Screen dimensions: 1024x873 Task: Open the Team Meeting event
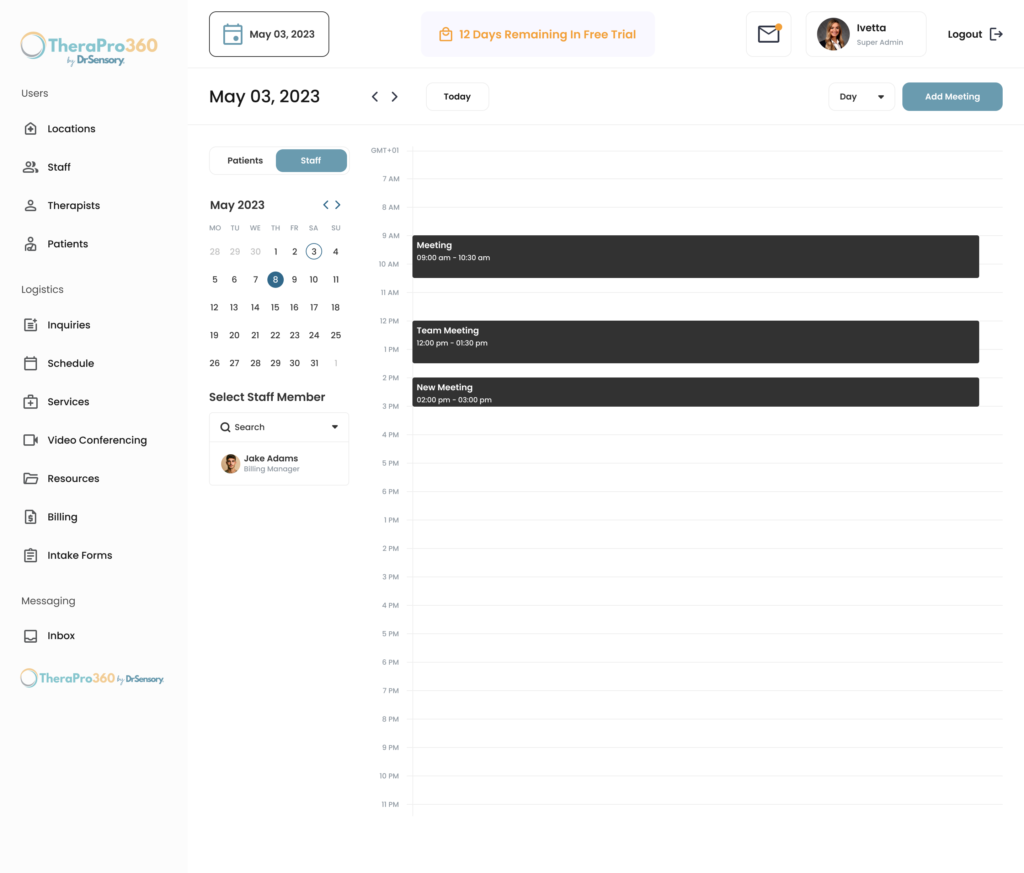pyautogui.click(x=696, y=342)
